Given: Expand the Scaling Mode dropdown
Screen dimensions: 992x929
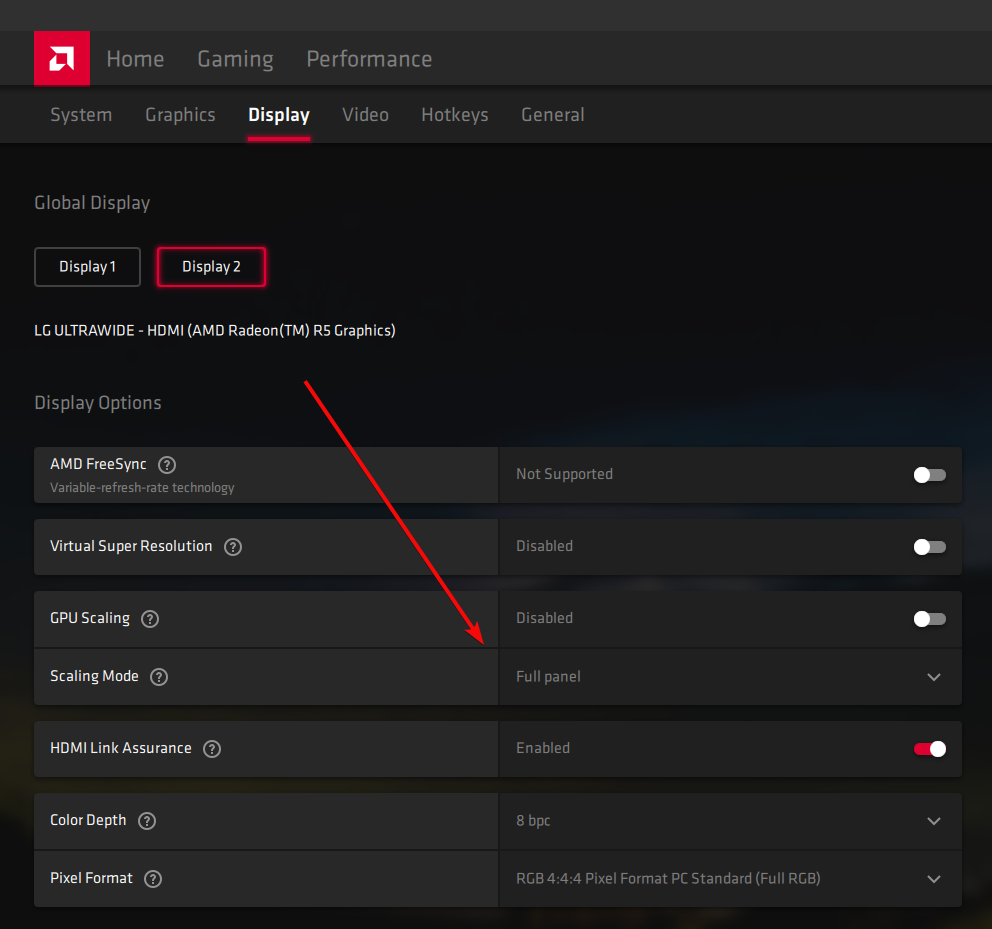Looking at the screenshot, I should pyautogui.click(x=730, y=677).
